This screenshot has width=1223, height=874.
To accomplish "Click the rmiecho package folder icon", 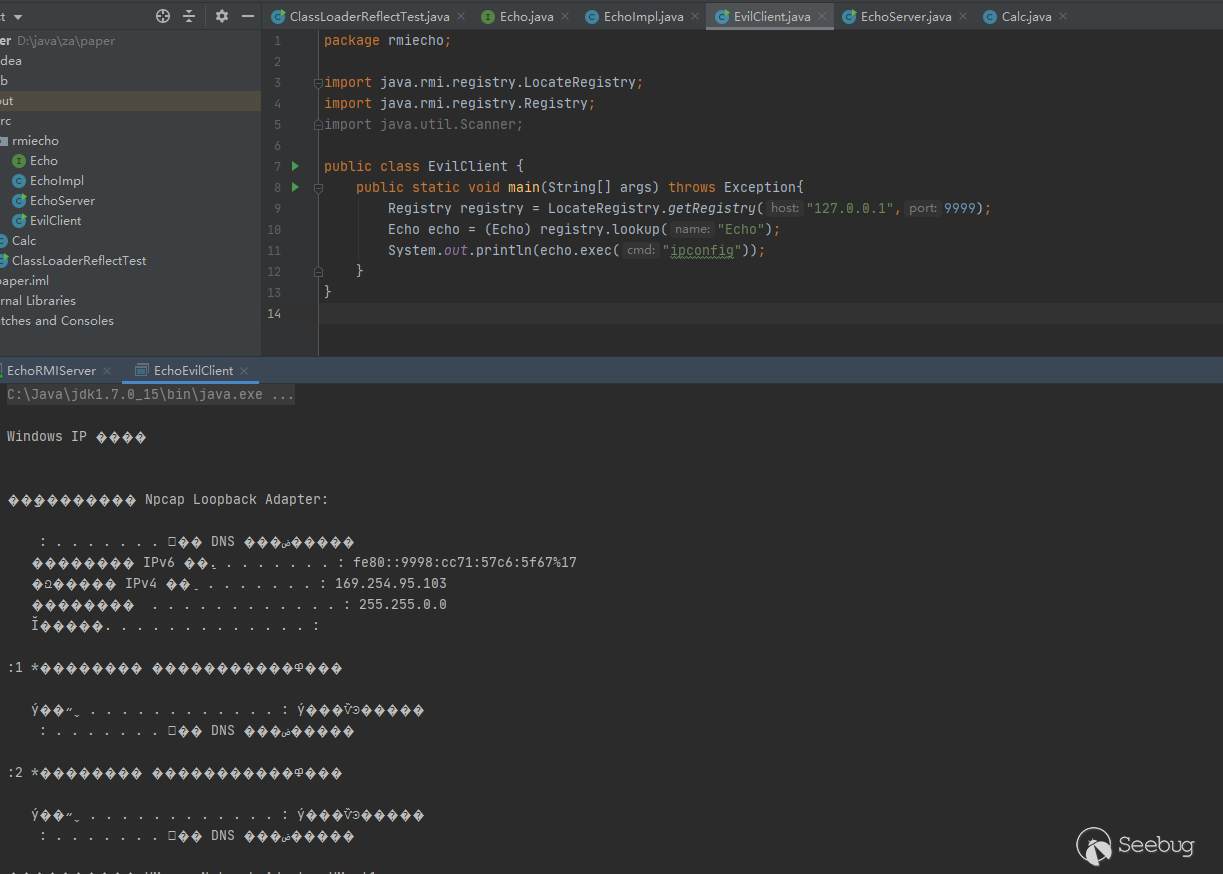I will click(x=4, y=141).
